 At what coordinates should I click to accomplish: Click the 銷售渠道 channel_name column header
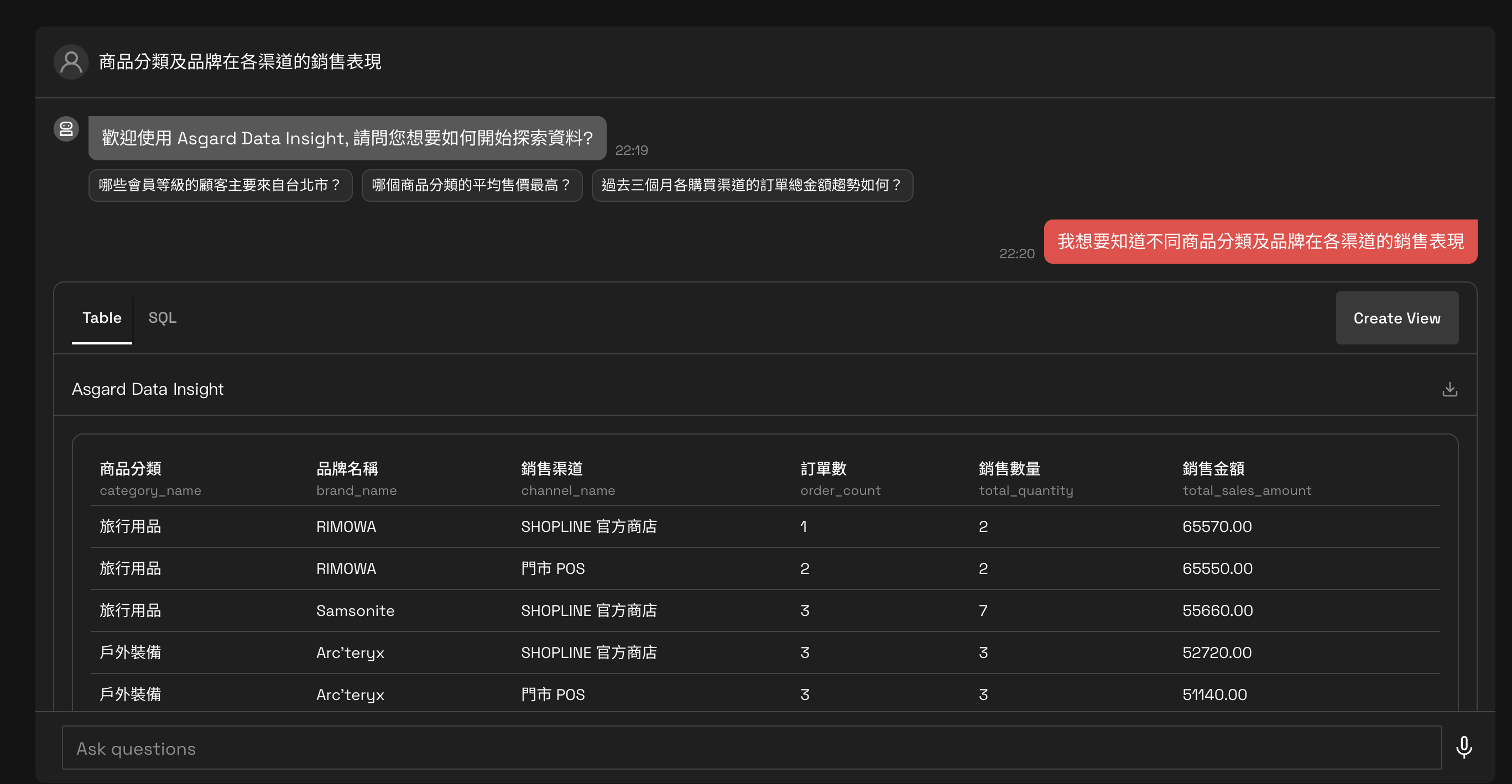click(x=567, y=478)
